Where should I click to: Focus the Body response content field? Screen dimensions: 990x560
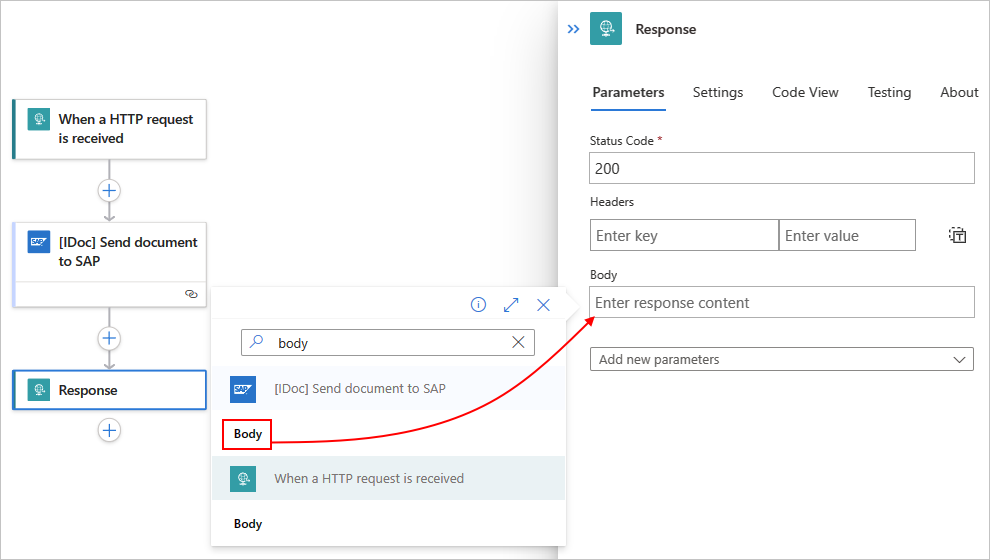[x=782, y=302]
